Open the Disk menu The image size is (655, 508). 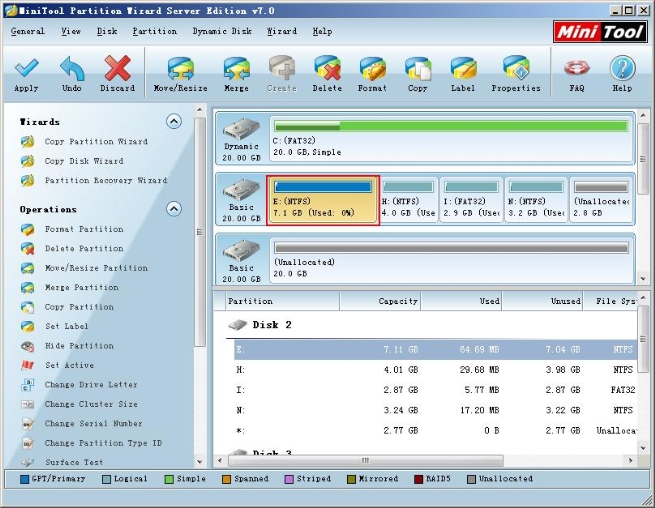(107, 31)
